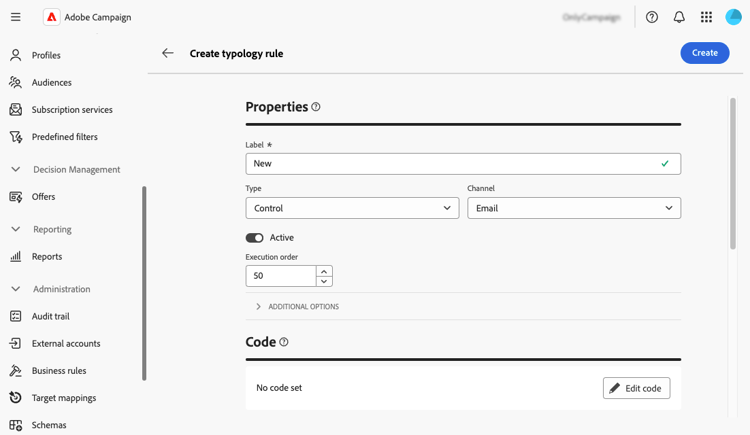Screen dimensions: 750x435
Task: Open the hamburger navigation menu
Action: coord(16,17)
